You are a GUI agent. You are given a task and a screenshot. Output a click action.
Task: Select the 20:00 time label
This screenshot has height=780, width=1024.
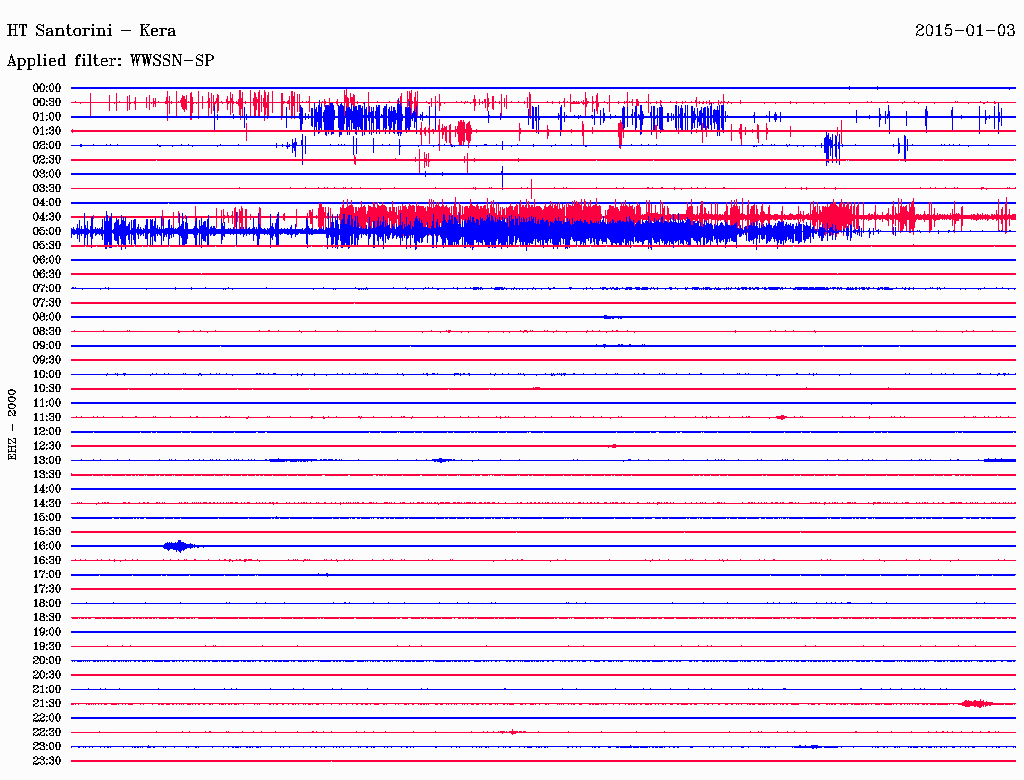[x=47, y=660]
